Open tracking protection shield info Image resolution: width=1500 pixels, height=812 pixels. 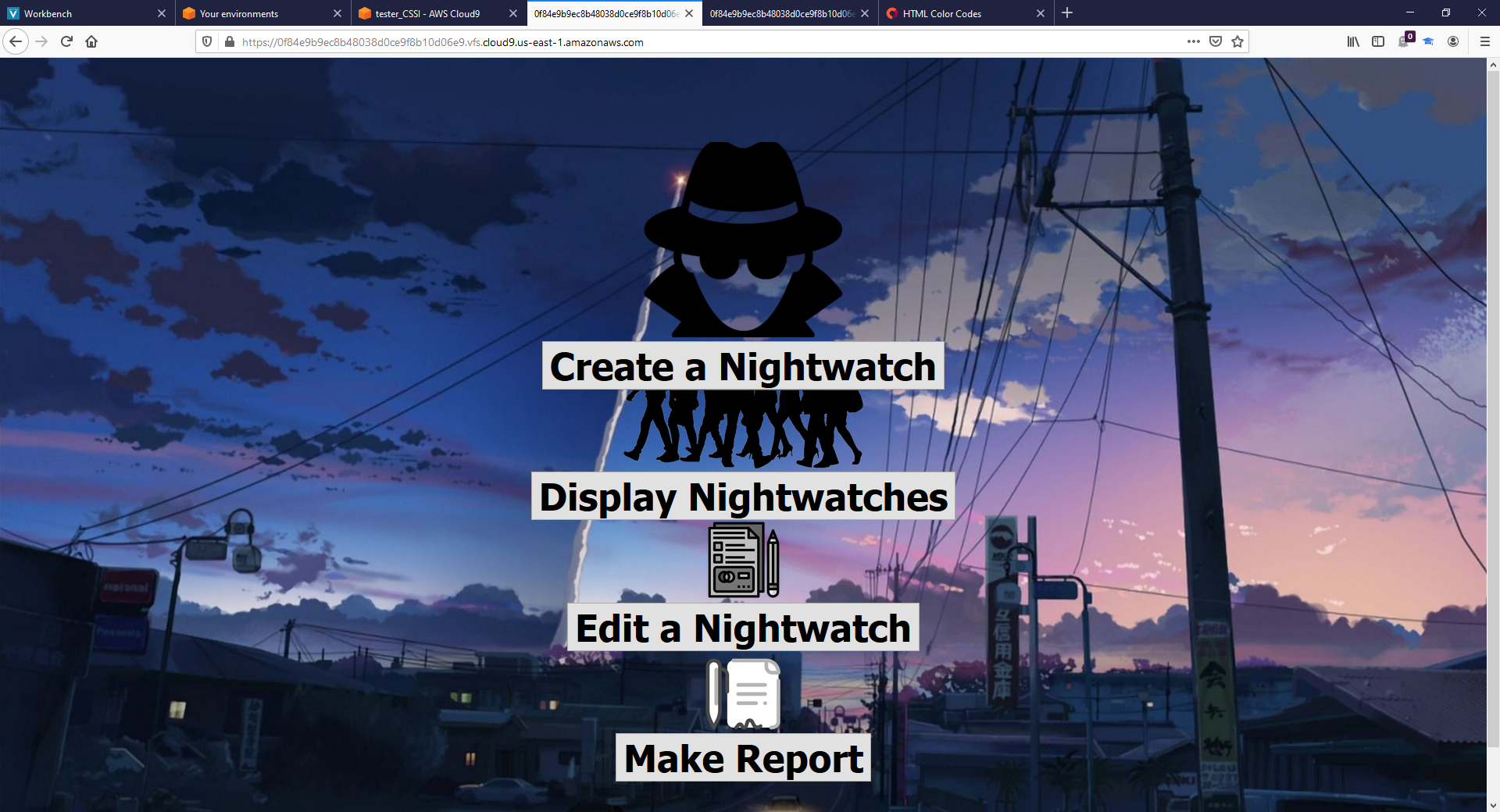click(x=207, y=41)
